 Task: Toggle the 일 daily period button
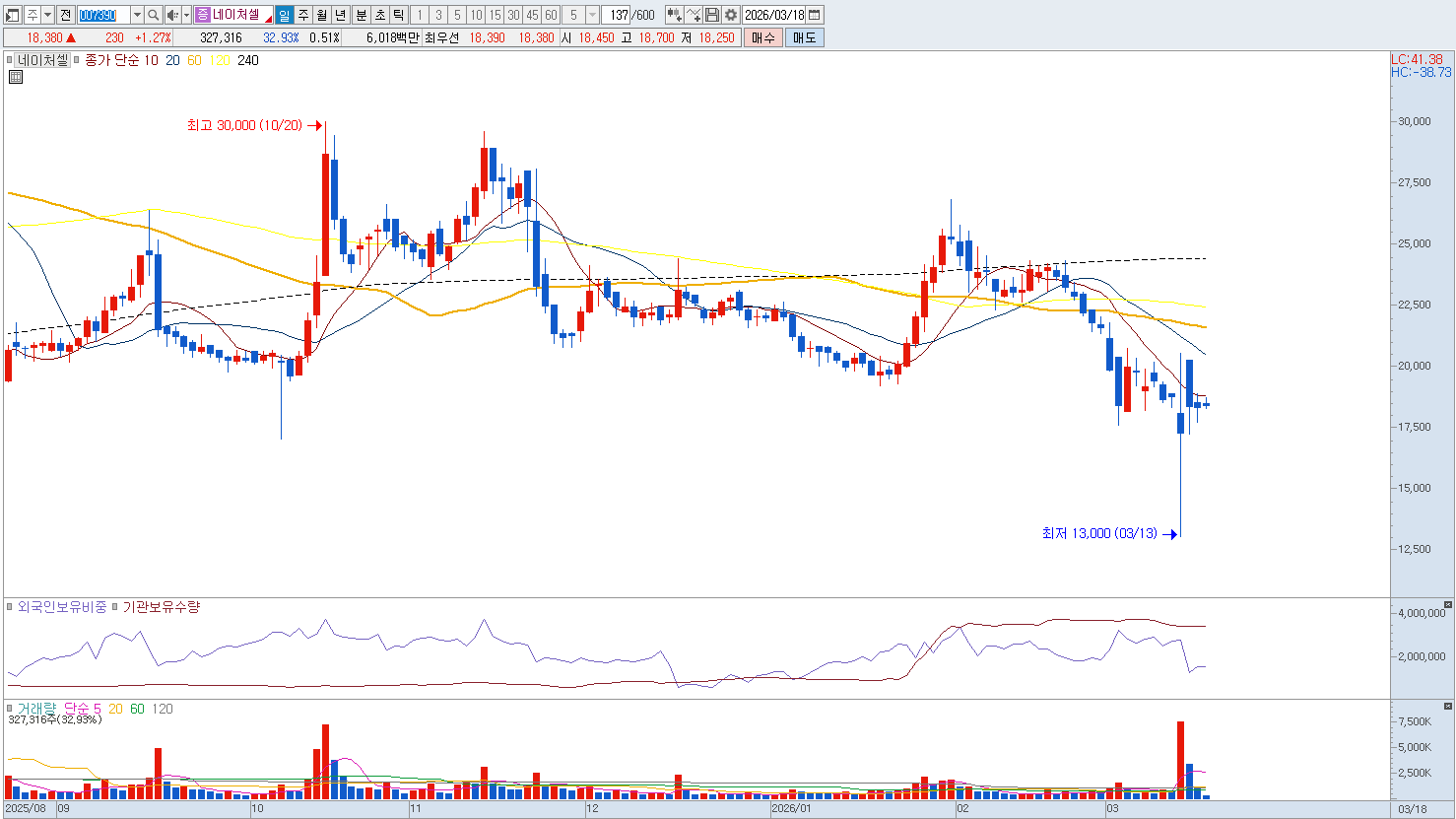[x=284, y=15]
